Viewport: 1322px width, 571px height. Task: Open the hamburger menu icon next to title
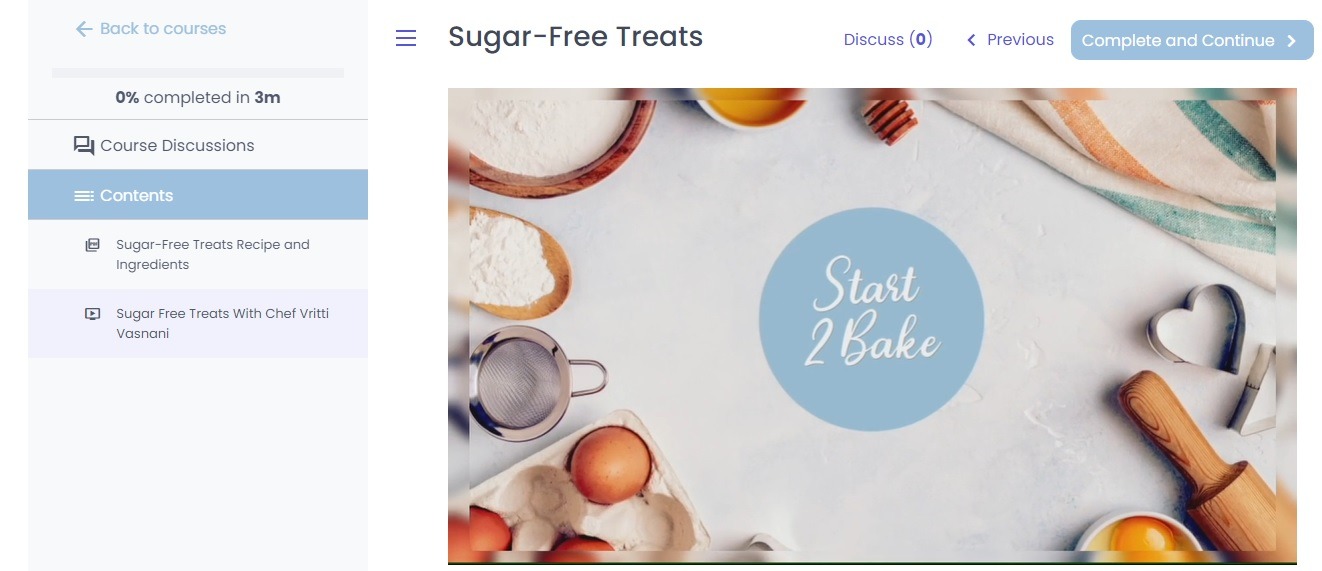406,39
